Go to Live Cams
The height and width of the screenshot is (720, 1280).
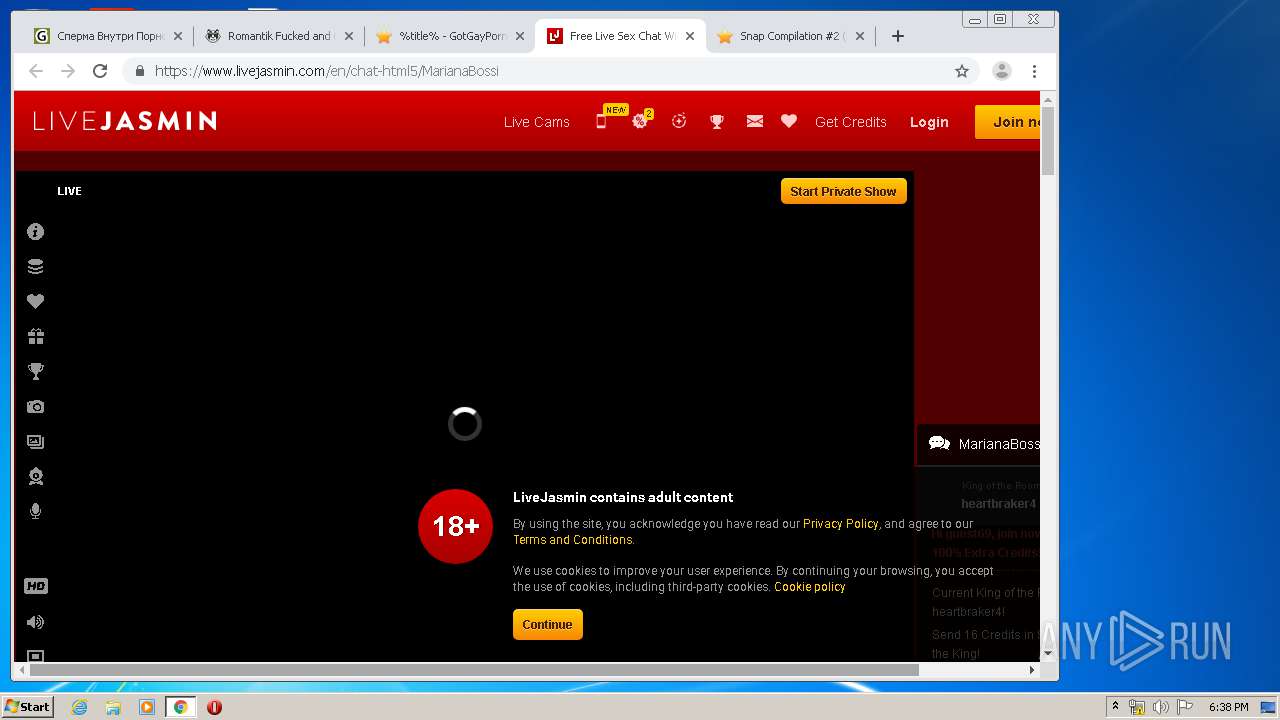[x=537, y=122]
